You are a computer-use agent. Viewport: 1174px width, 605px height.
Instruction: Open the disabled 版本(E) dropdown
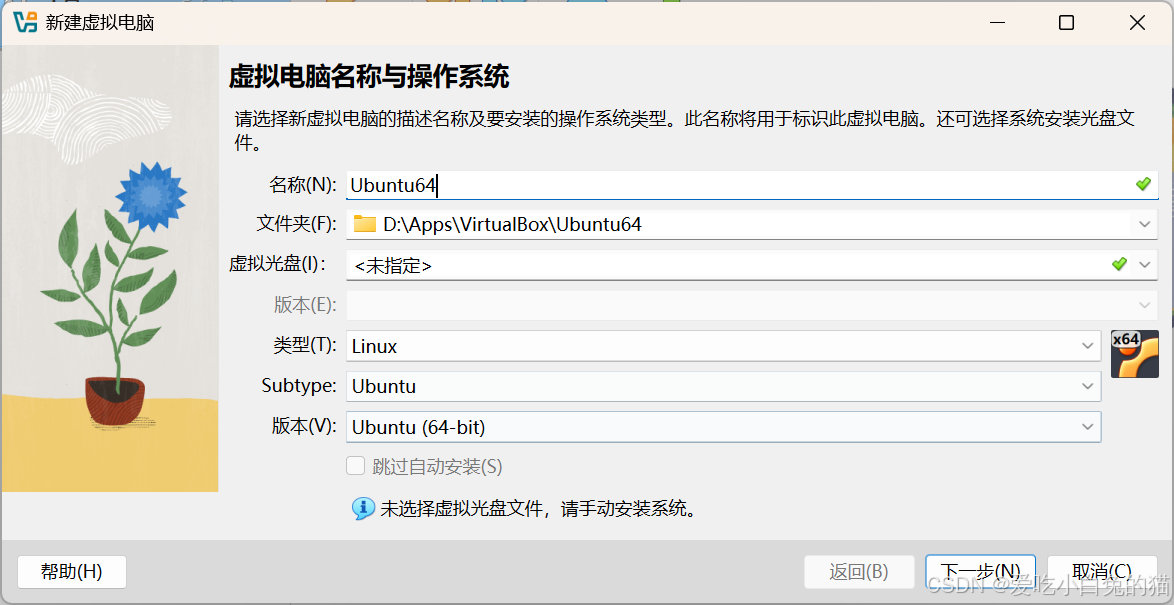(x=1144, y=305)
